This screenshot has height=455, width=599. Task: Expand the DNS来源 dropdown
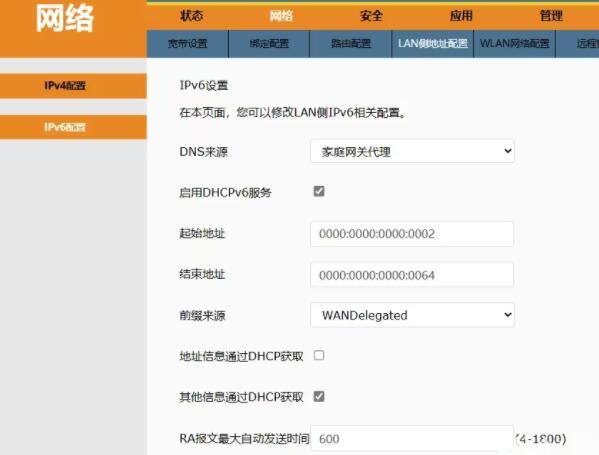tap(413, 151)
